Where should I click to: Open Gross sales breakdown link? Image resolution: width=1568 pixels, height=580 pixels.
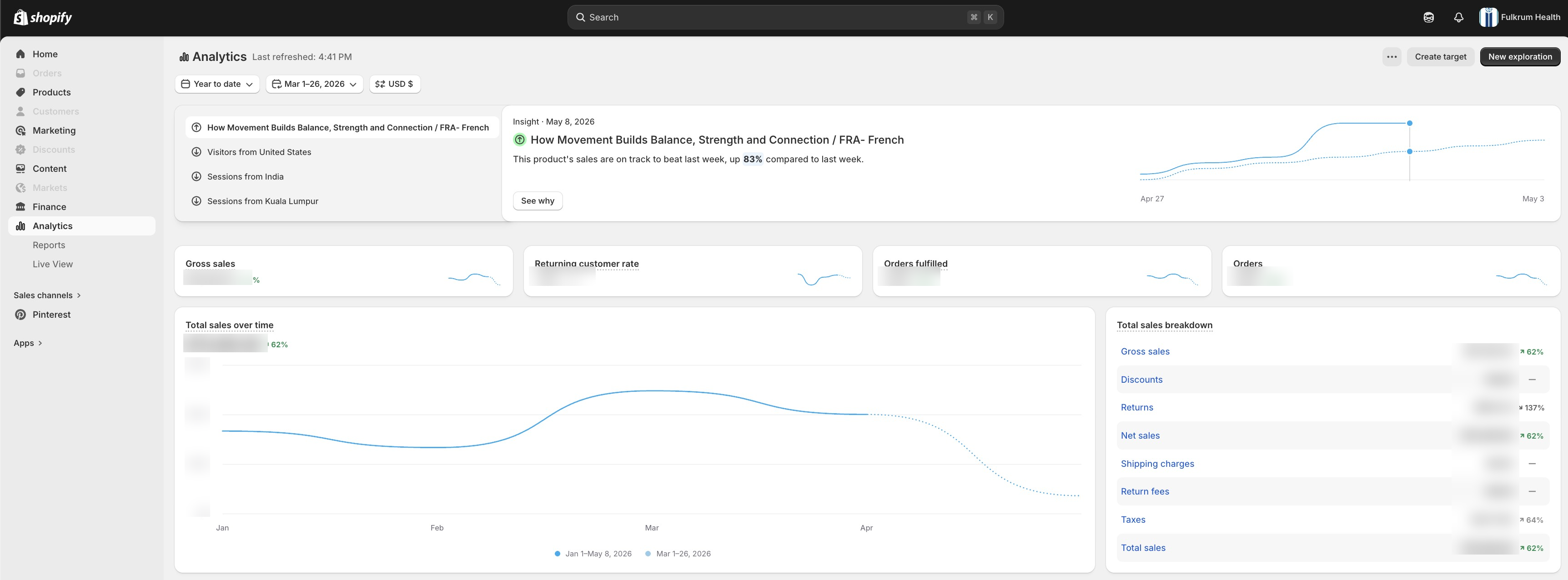coord(1145,352)
